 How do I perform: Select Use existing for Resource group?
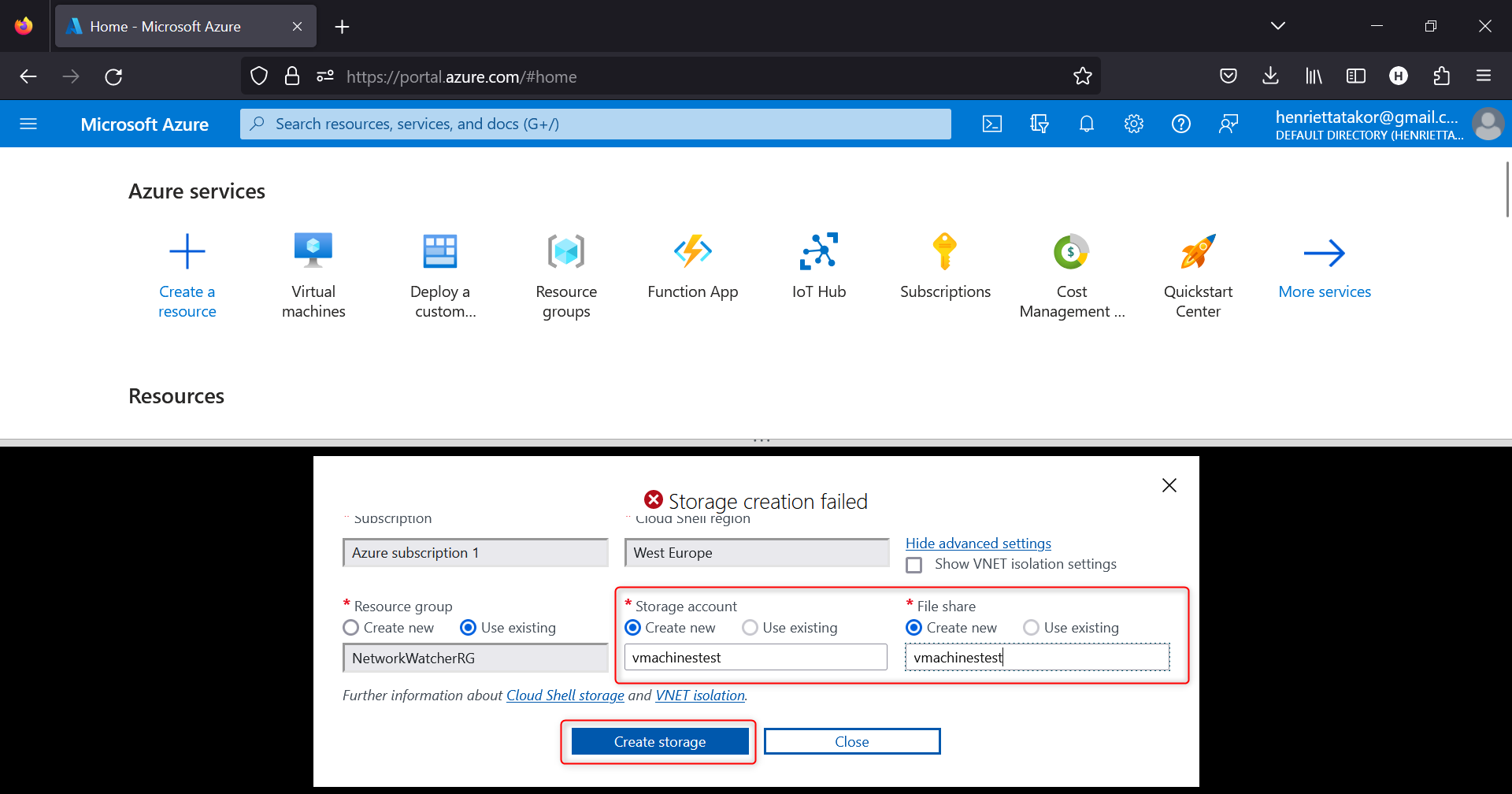(x=468, y=628)
